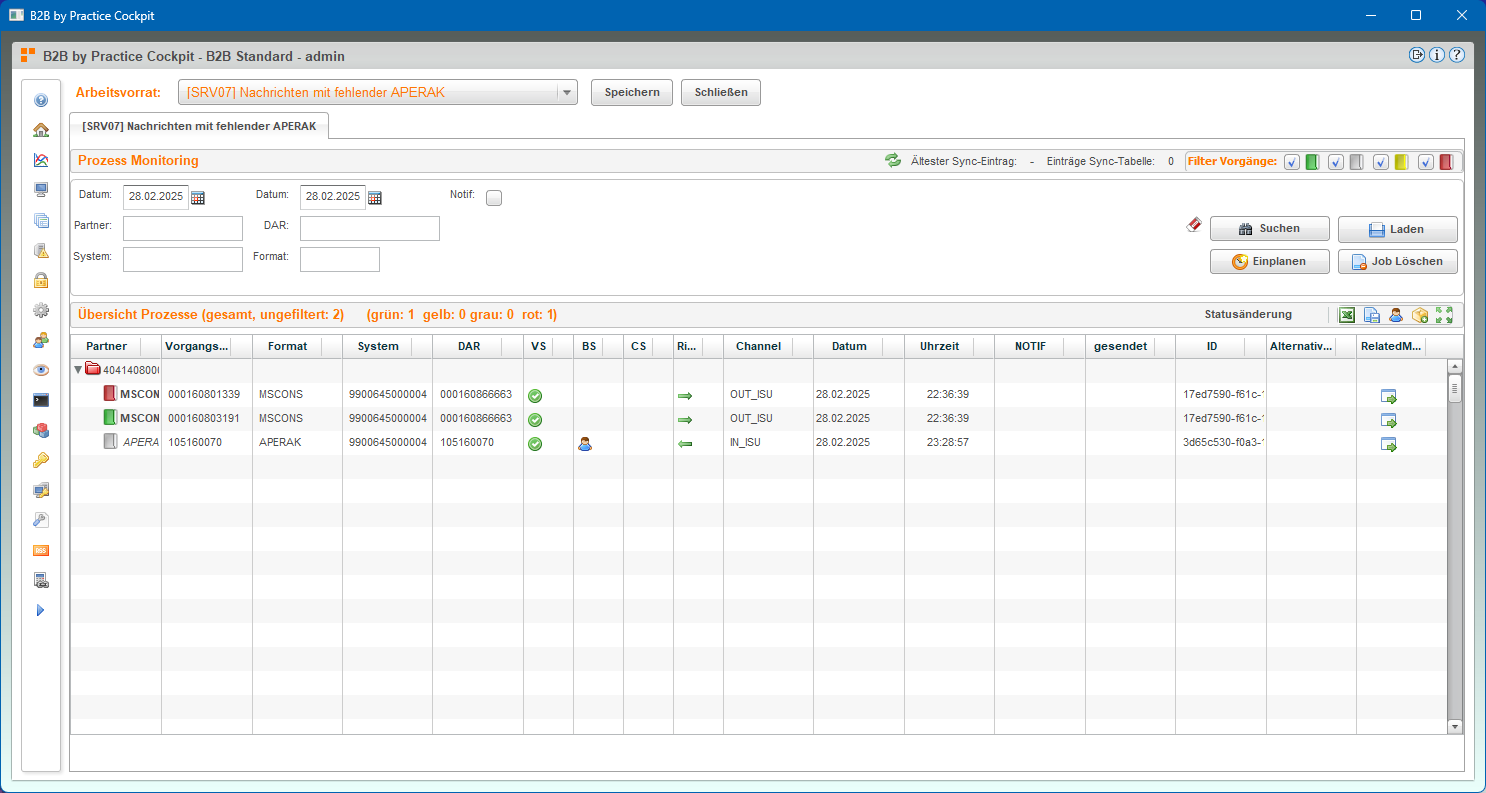The height and width of the screenshot is (793, 1486).
Task: Click the padlock sidebar icon
Action: point(41,280)
